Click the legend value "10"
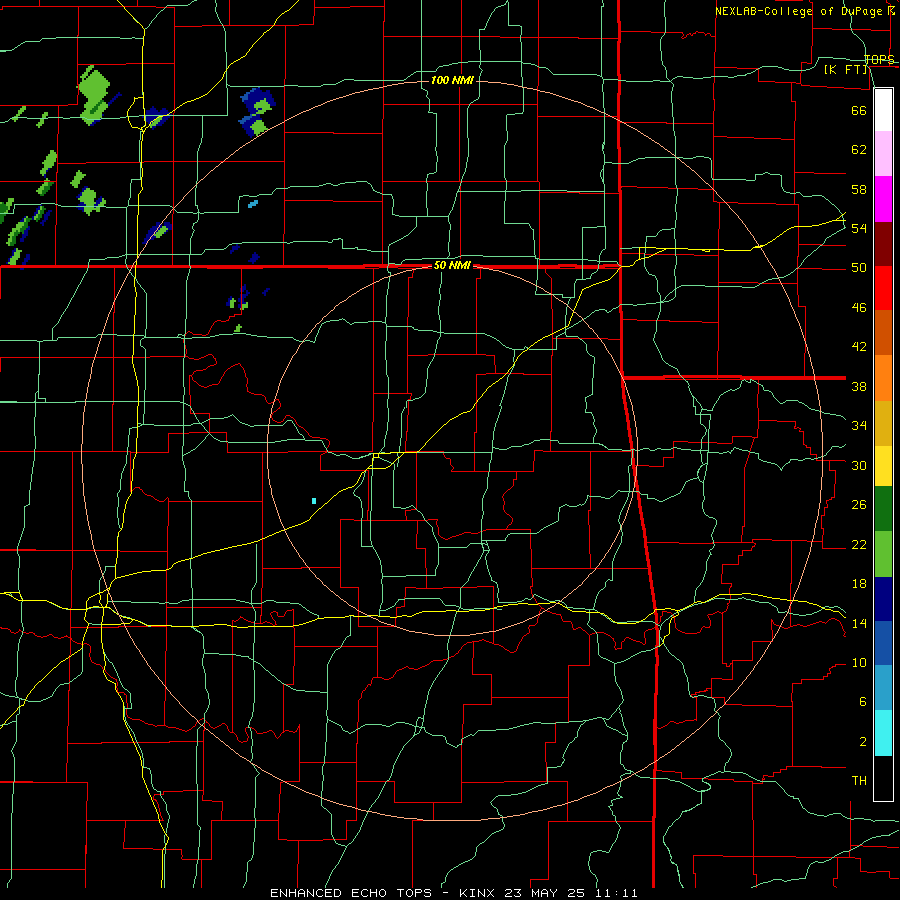Viewport: 900px width, 900px height. (859, 662)
